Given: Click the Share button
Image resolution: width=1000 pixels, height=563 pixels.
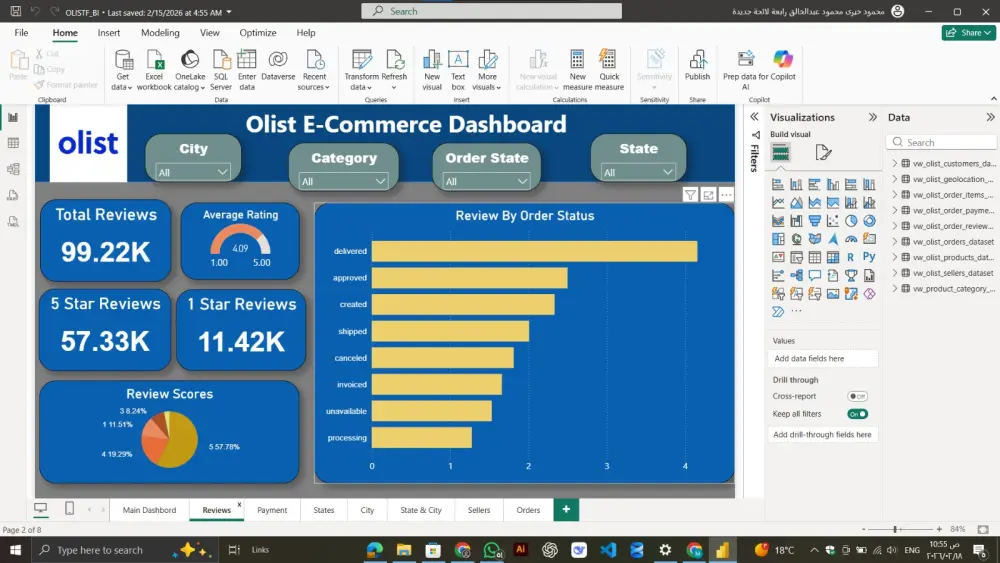Looking at the screenshot, I should [968, 33].
